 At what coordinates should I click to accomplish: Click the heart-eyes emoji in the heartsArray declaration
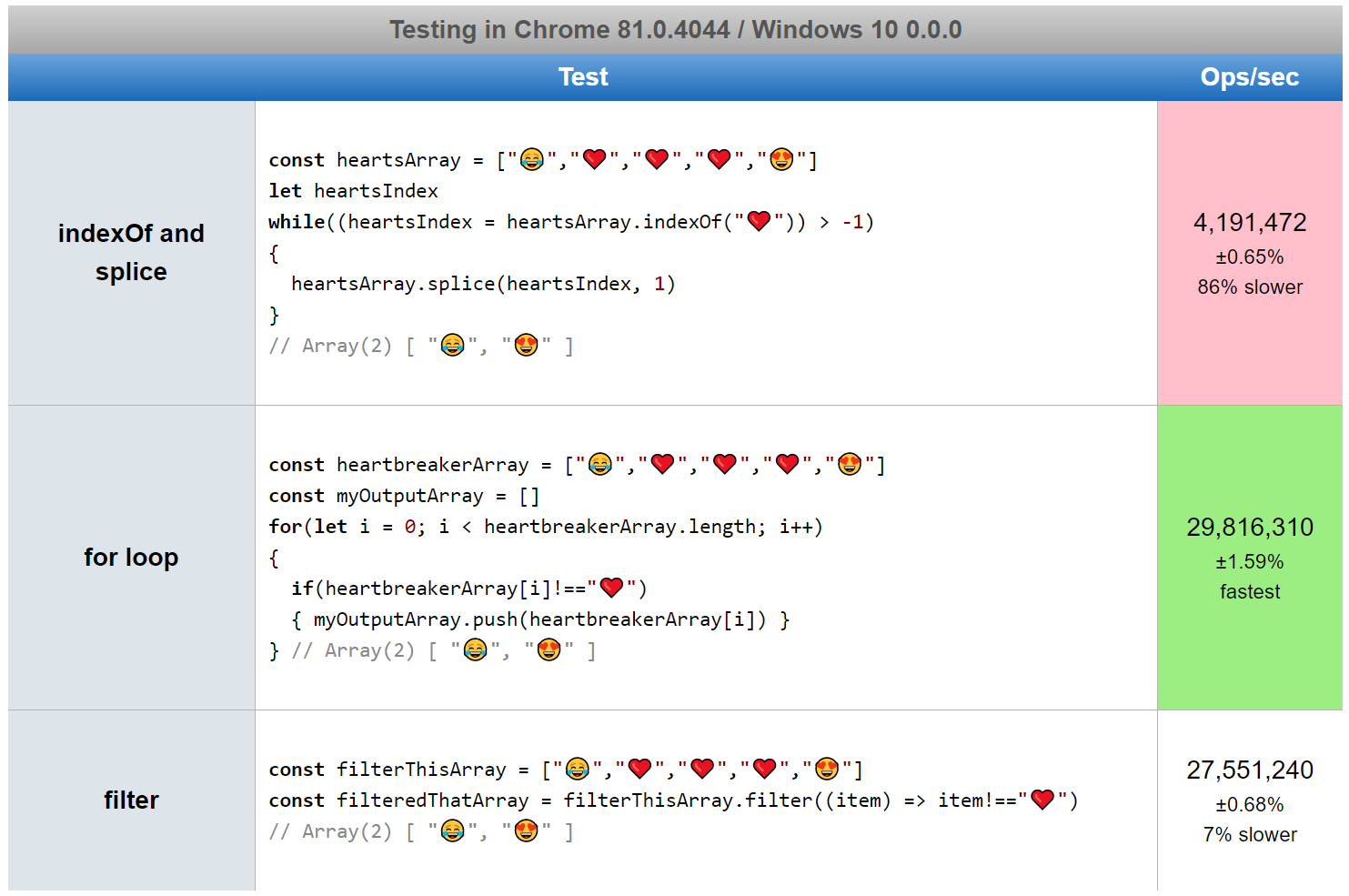[x=781, y=160]
